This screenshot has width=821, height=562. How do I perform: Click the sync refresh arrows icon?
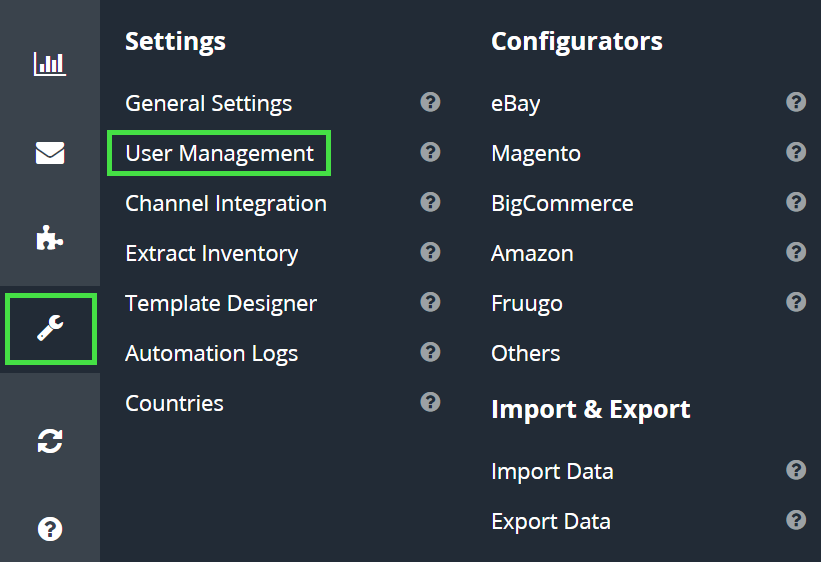(49, 441)
